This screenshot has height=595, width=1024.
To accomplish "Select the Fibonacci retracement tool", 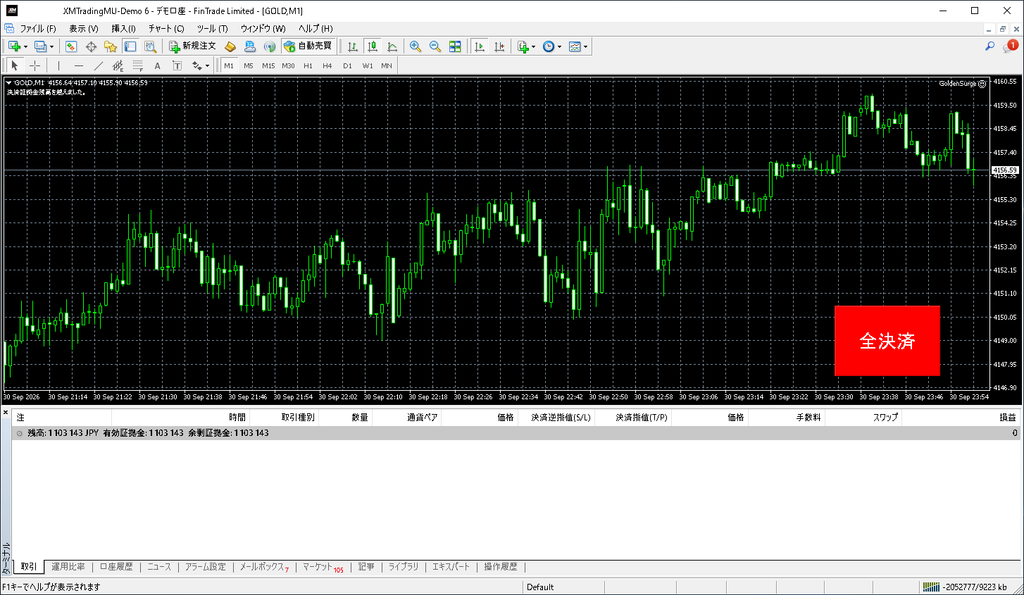I will (138, 65).
